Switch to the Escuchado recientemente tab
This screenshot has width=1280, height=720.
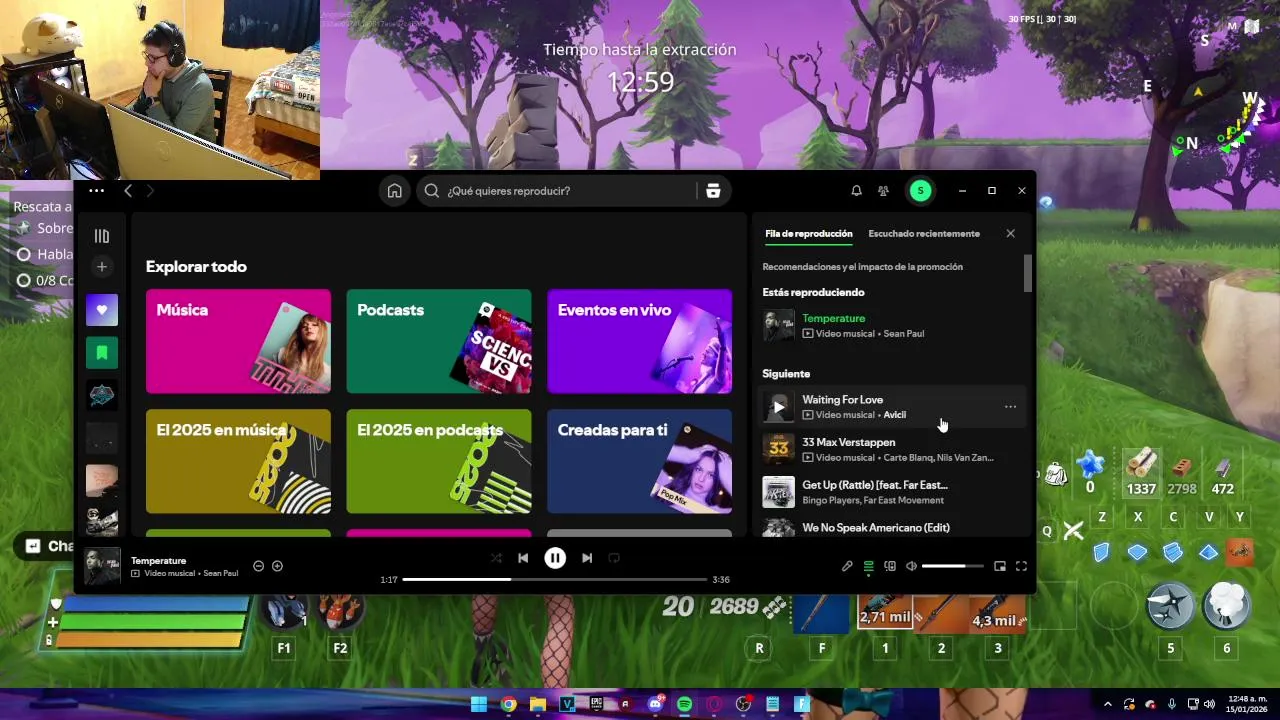(x=924, y=234)
